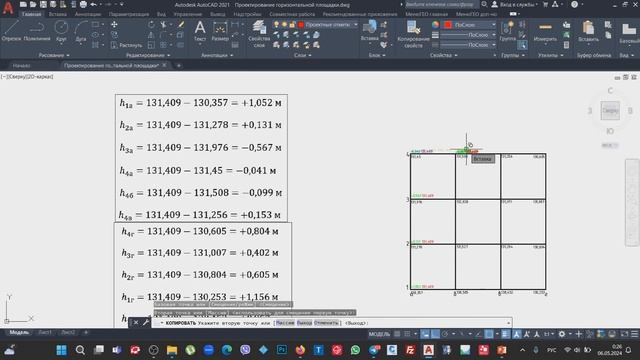Expand the Аннотации panel
The width and height of the screenshot is (640, 360).
(x=217, y=55)
